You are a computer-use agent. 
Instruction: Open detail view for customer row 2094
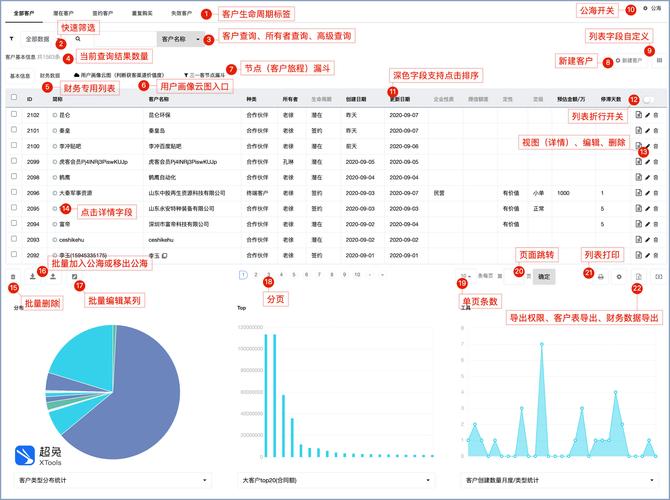pos(638,224)
